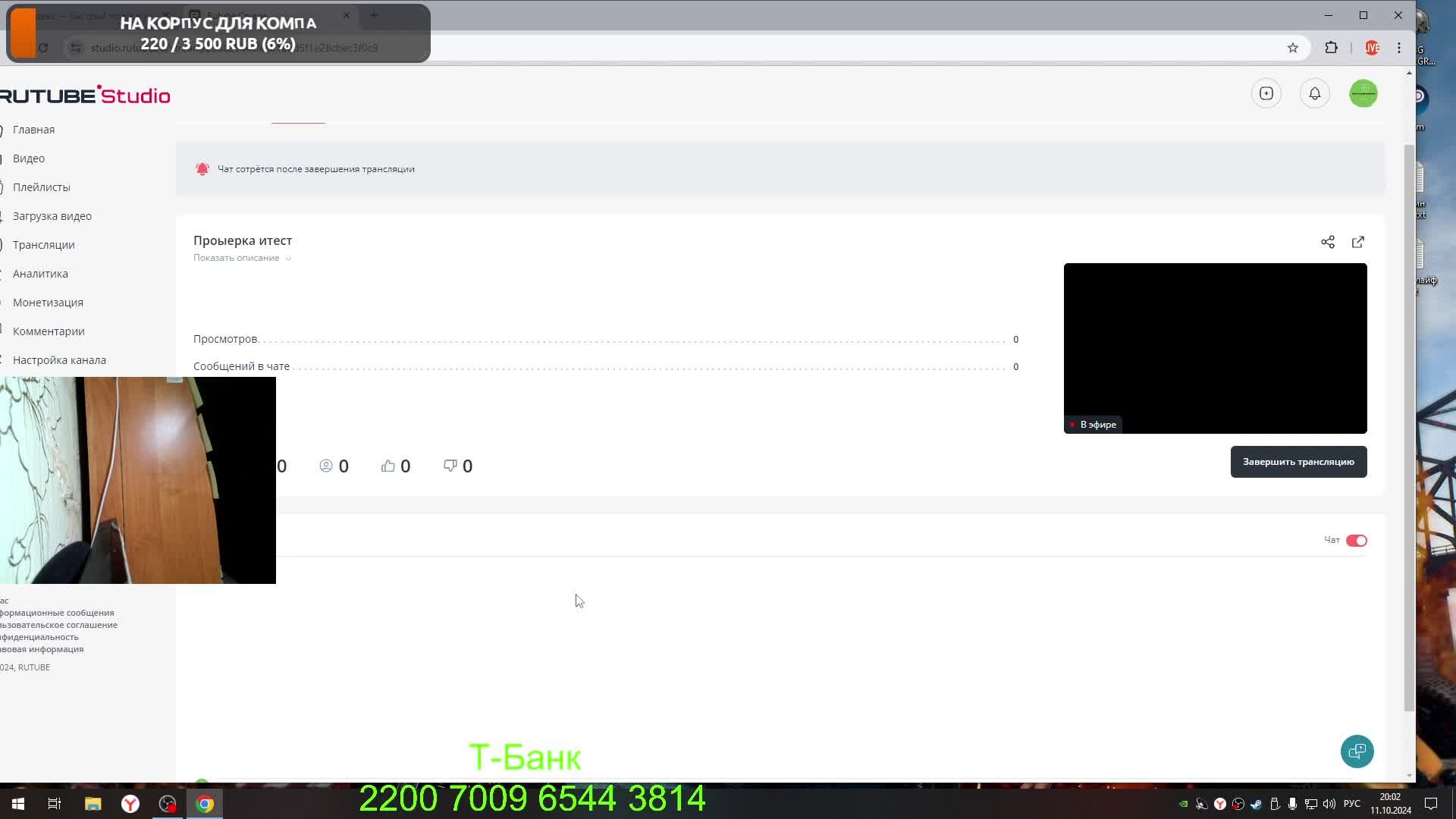Click the live stream preview player
Screen dimensions: 1456x819
(1215, 348)
